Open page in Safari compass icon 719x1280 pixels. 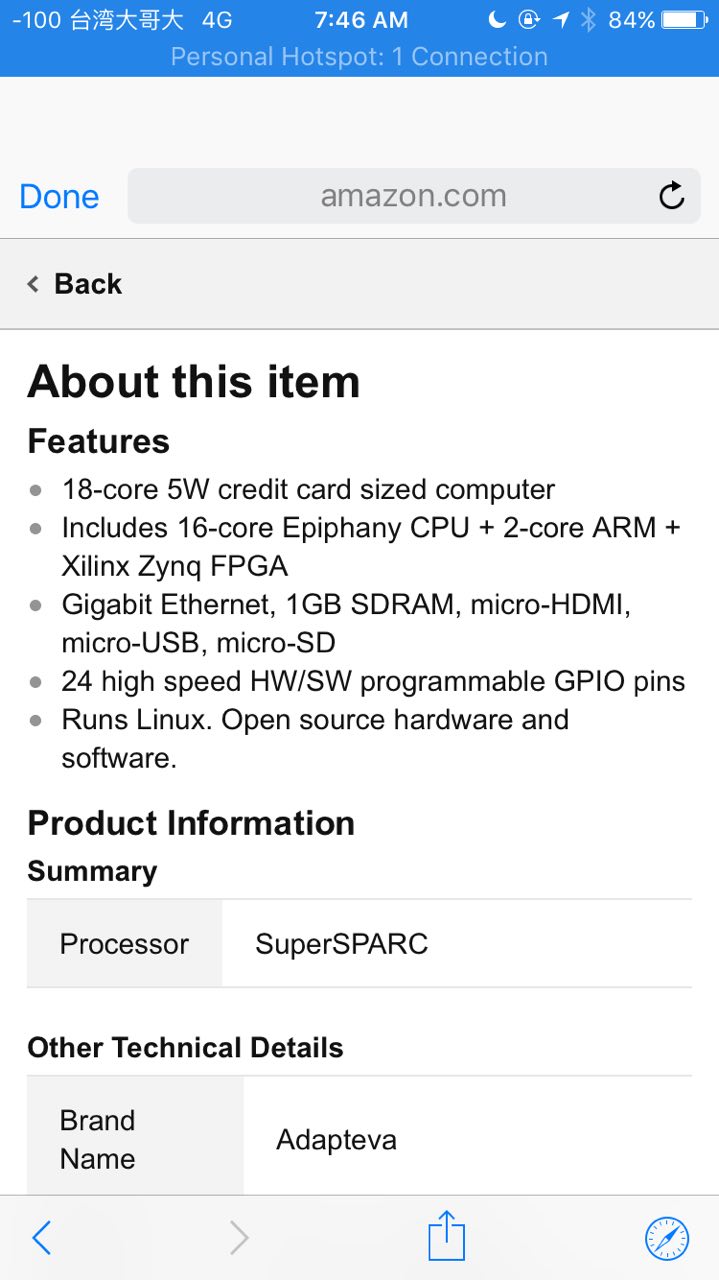pyautogui.click(x=666, y=1238)
